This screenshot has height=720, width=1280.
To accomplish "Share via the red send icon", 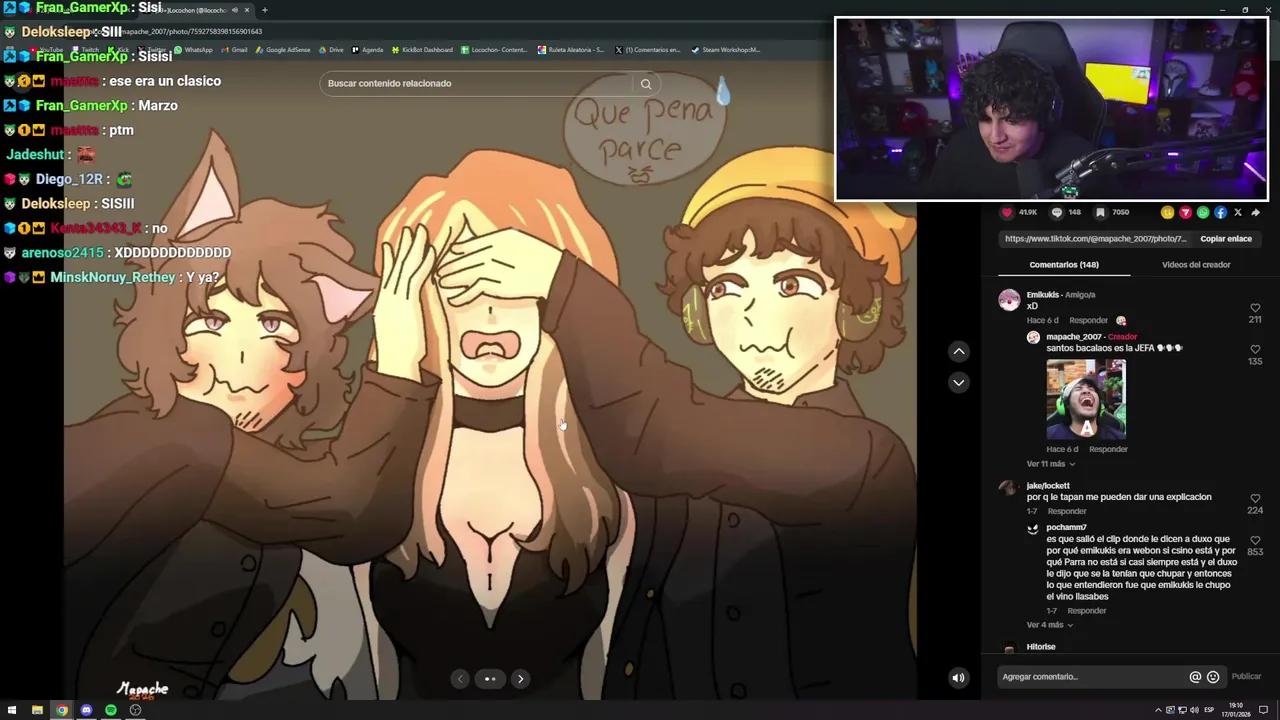I will click(x=1185, y=212).
